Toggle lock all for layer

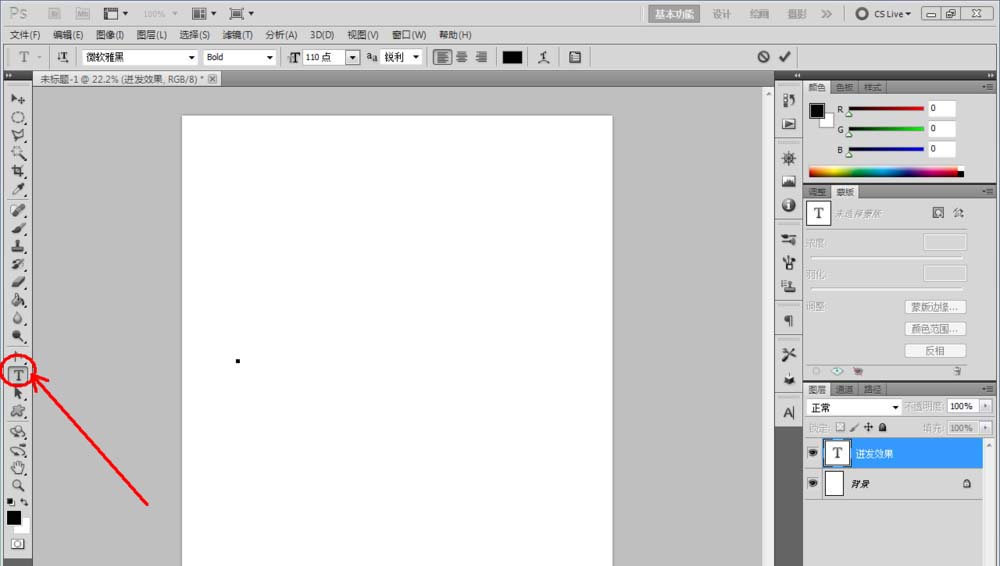883,427
